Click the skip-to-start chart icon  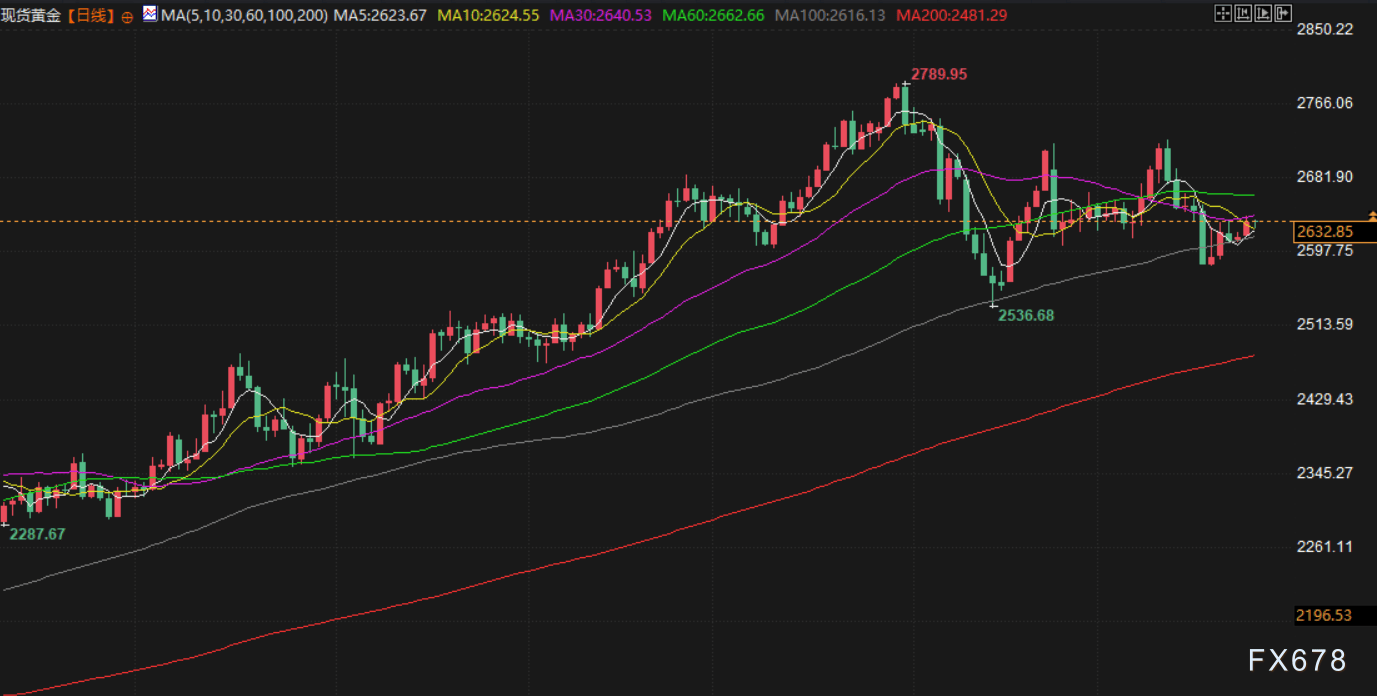click(1243, 13)
